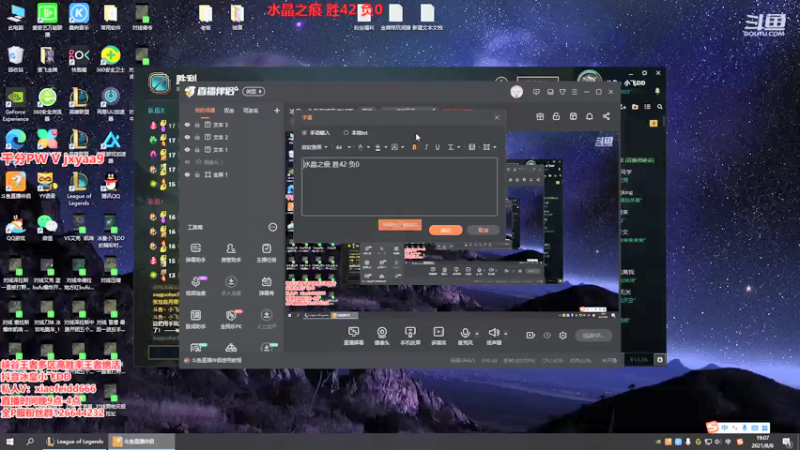Image resolution: width=800 pixels, height=450 pixels.
Task: Click the add friend icon in League client
Action: click(x=623, y=107)
